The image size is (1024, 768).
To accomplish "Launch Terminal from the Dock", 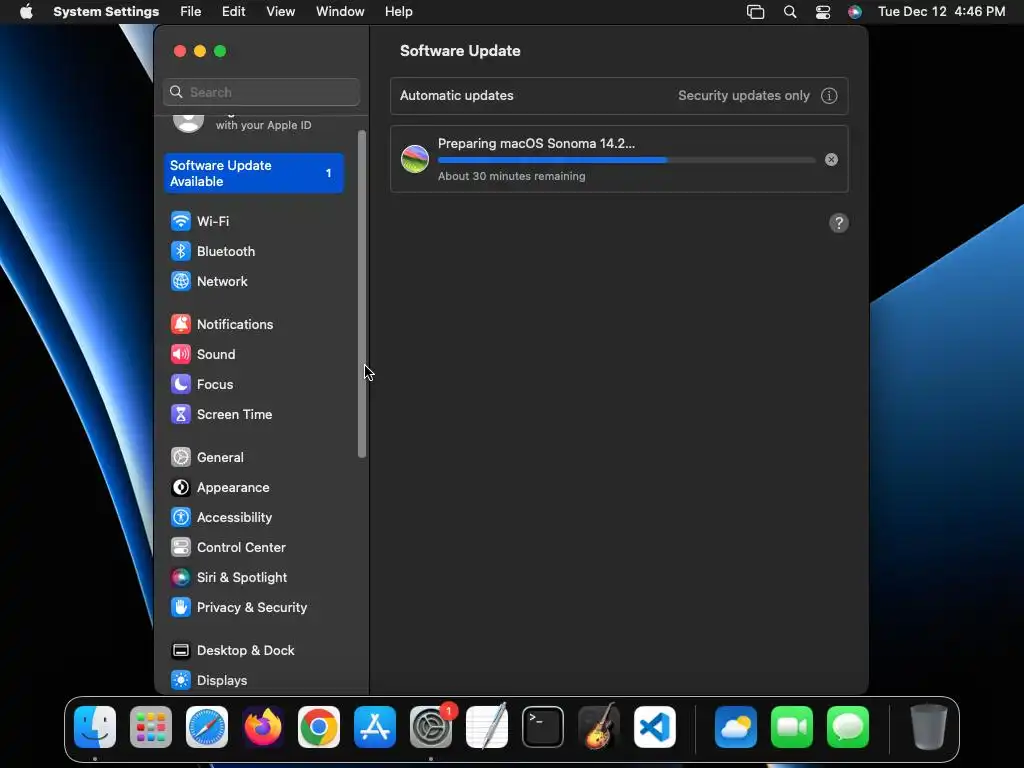I will click(543, 727).
